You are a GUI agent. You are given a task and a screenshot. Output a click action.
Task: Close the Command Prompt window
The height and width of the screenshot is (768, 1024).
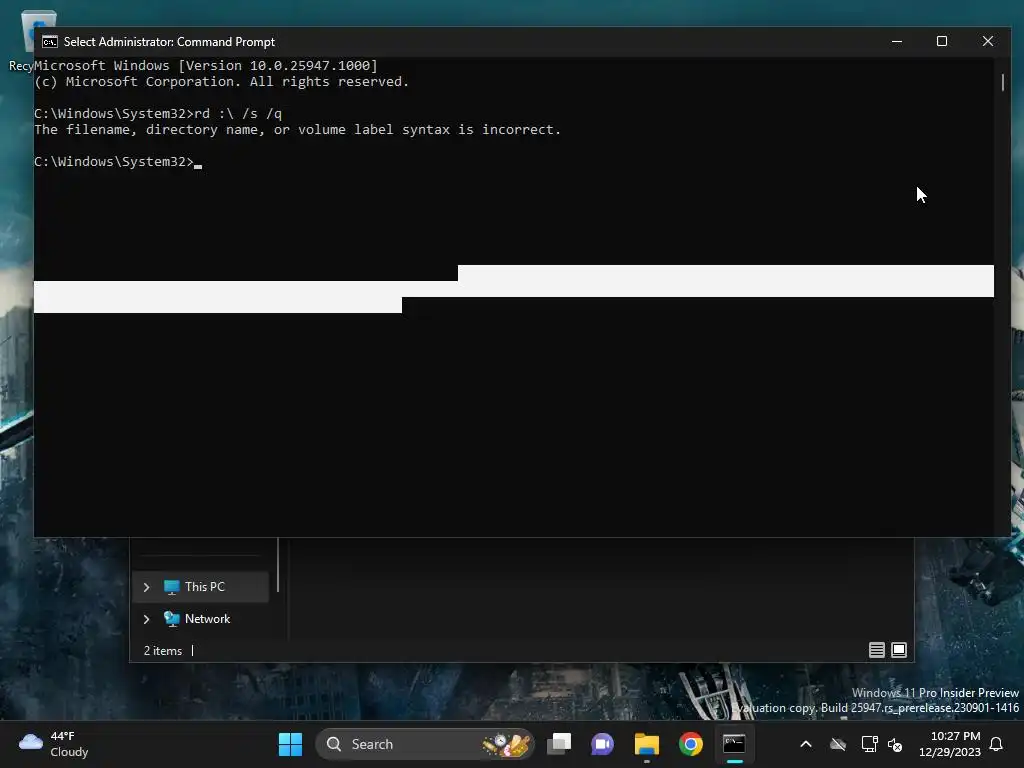(x=987, y=41)
